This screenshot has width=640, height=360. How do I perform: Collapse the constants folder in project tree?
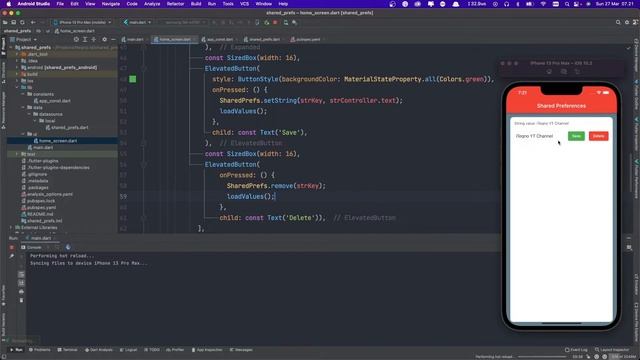point(23,94)
